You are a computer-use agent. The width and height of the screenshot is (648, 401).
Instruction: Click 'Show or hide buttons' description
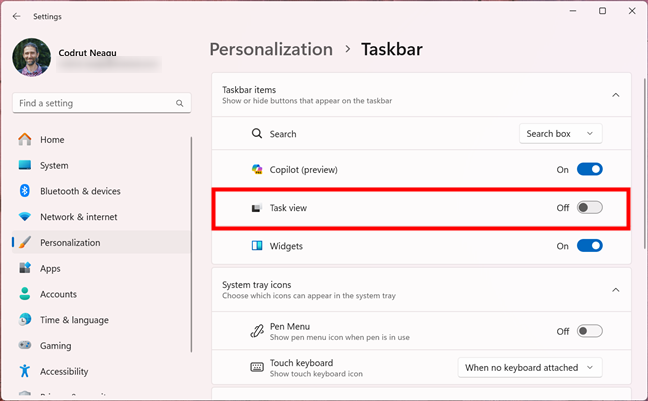pyautogui.click(x=307, y=100)
